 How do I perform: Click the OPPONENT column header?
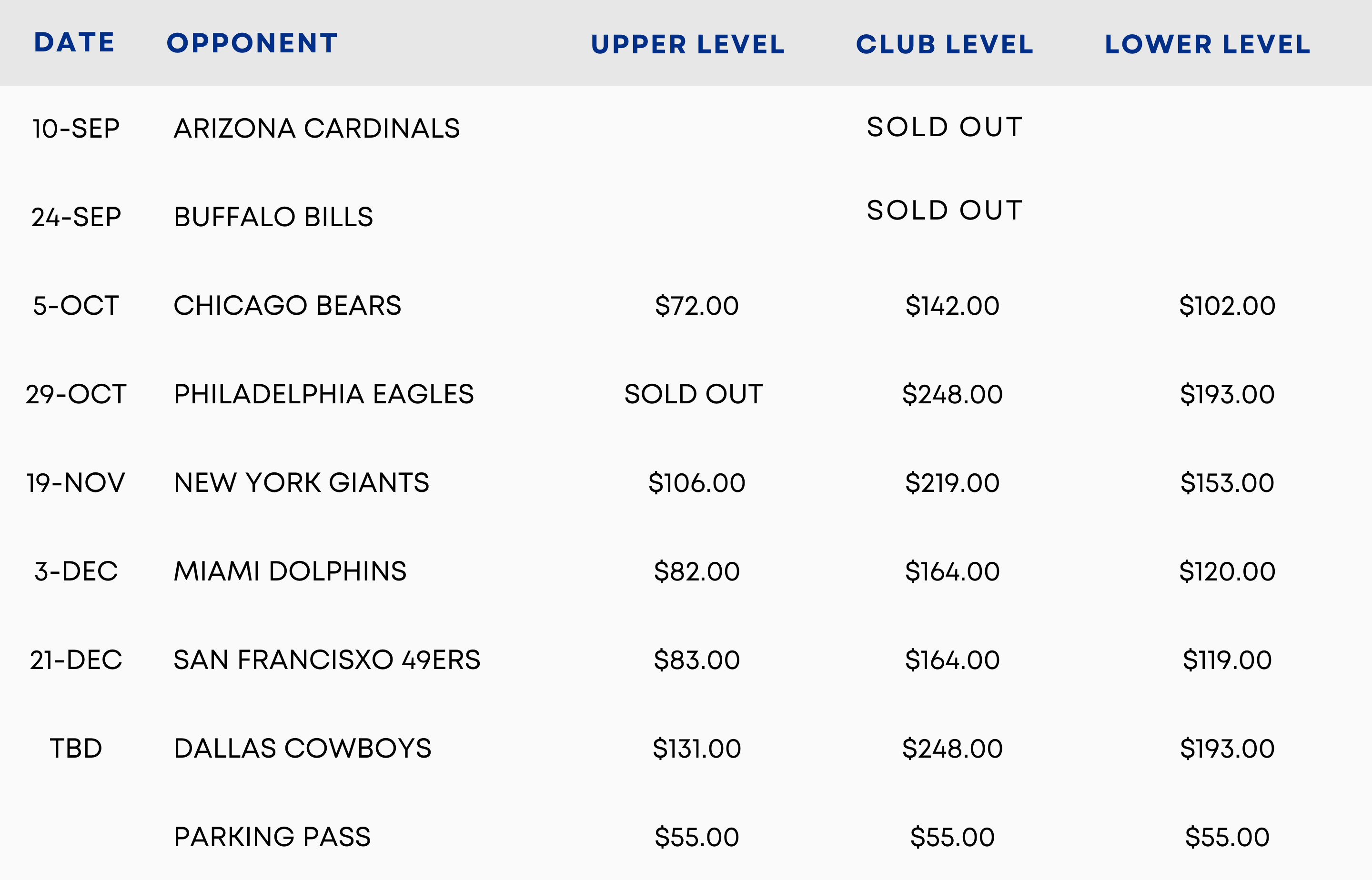click(x=252, y=43)
